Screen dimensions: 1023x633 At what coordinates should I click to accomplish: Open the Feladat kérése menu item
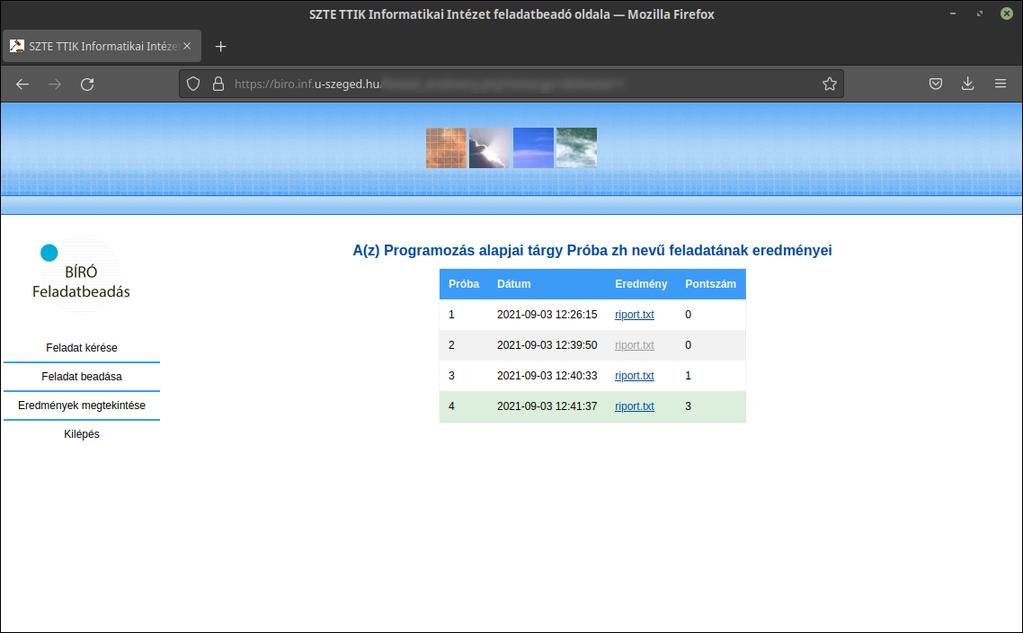click(x=82, y=348)
